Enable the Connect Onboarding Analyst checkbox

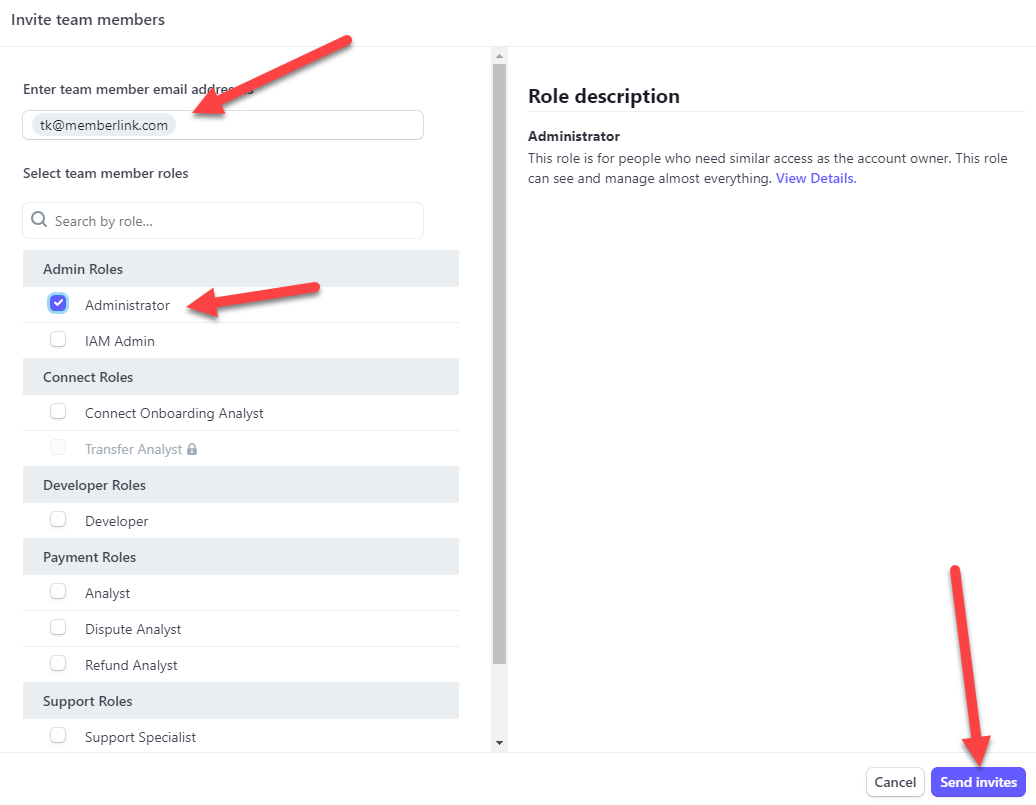point(58,412)
